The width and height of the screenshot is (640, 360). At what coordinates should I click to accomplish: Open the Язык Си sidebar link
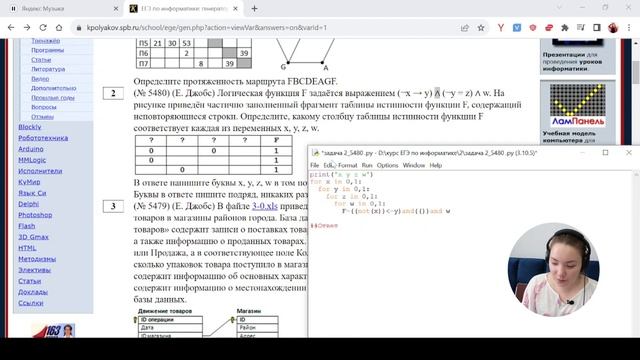coord(32,193)
